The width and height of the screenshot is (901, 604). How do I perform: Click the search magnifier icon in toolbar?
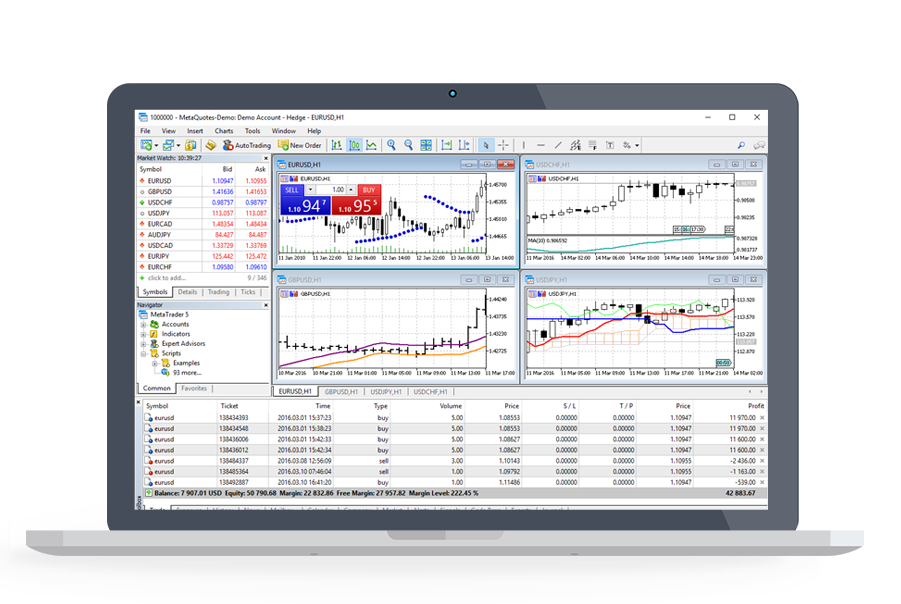pyautogui.click(x=741, y=145)
